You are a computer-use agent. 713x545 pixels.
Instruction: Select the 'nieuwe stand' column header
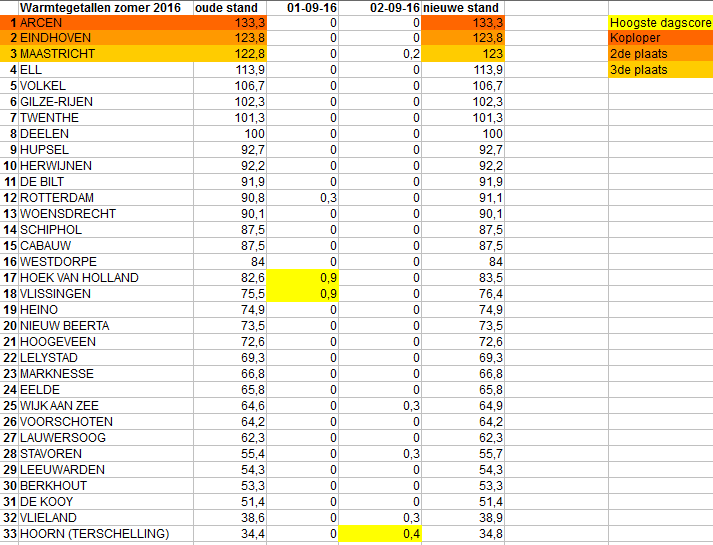click(x=463, y=8)
